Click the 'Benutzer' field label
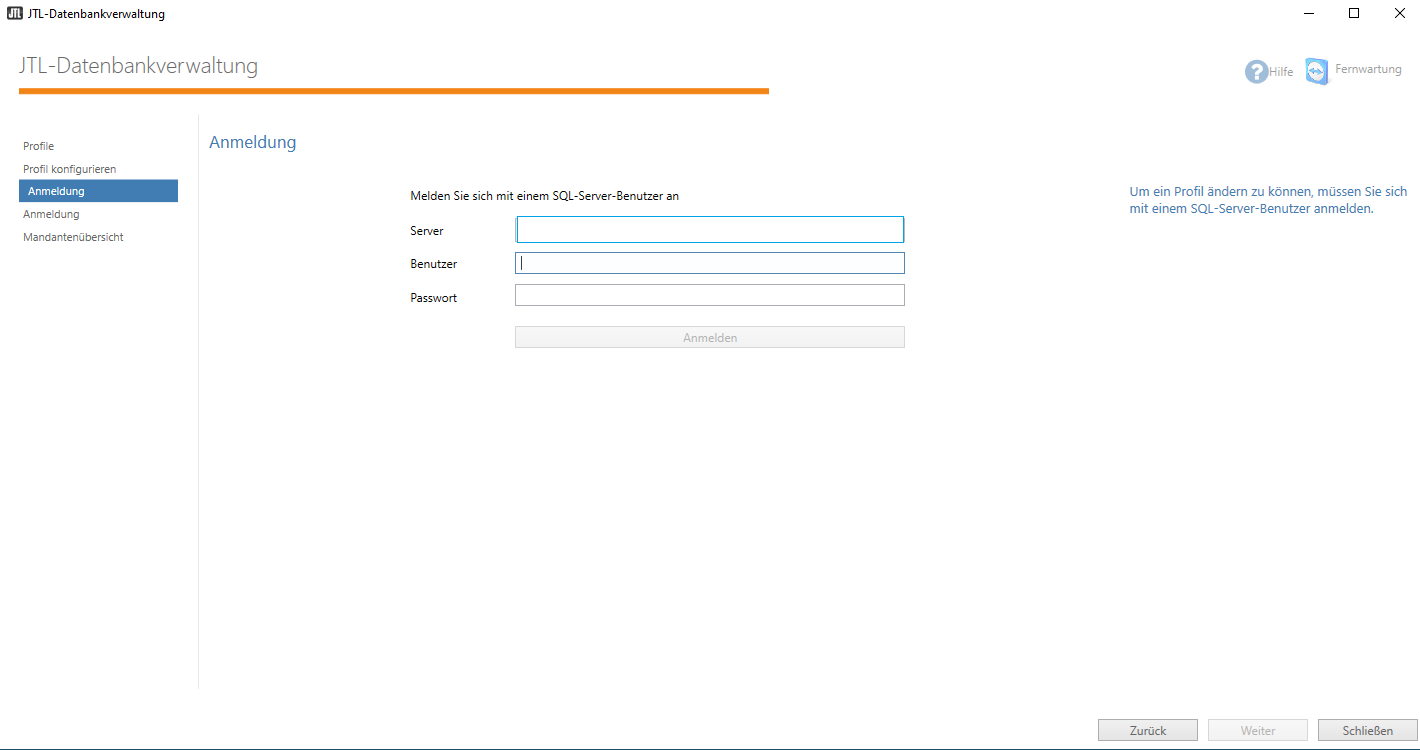 [x=434, y=264]
